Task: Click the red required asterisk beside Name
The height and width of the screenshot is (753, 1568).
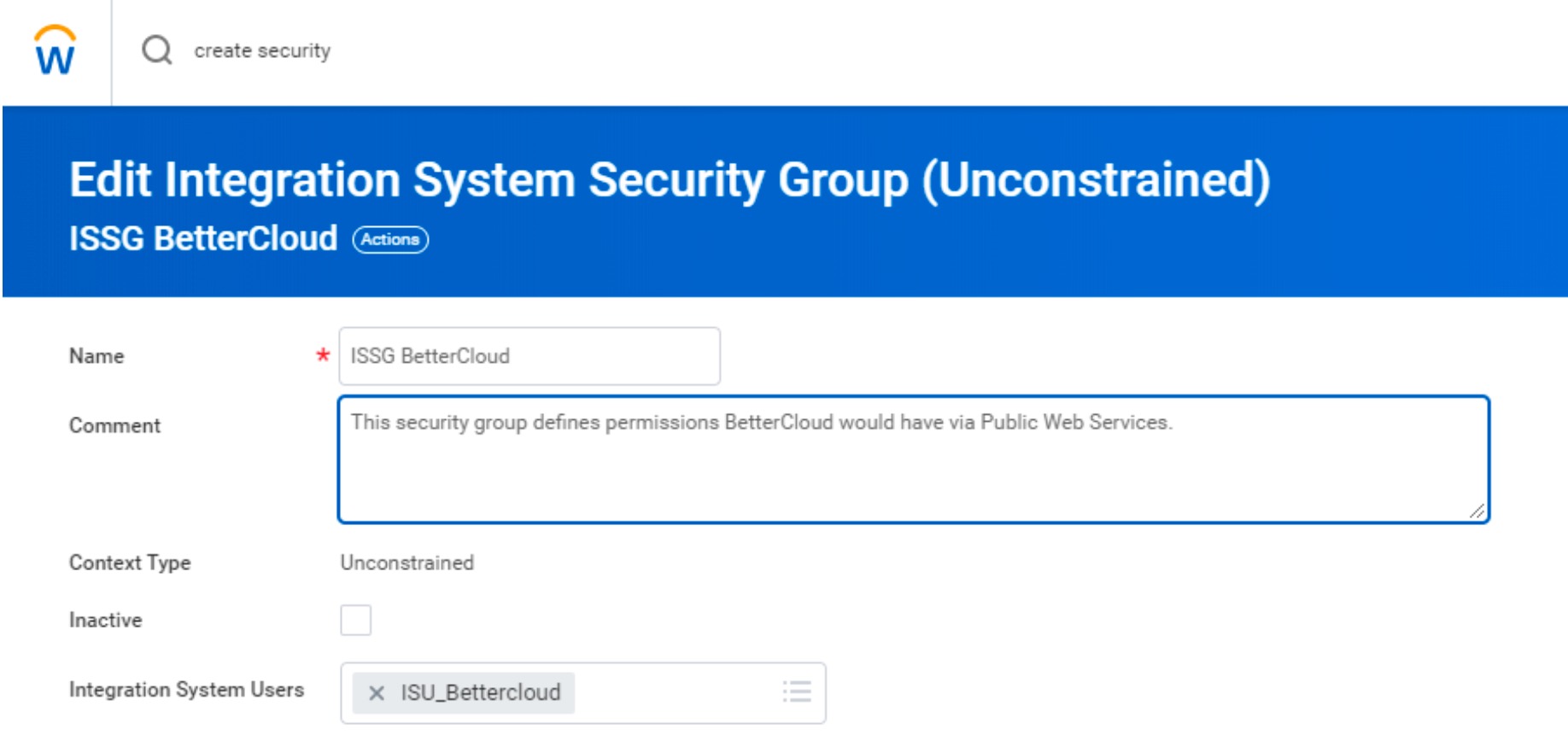Action: pyautogui.click(x=322, y=357)
